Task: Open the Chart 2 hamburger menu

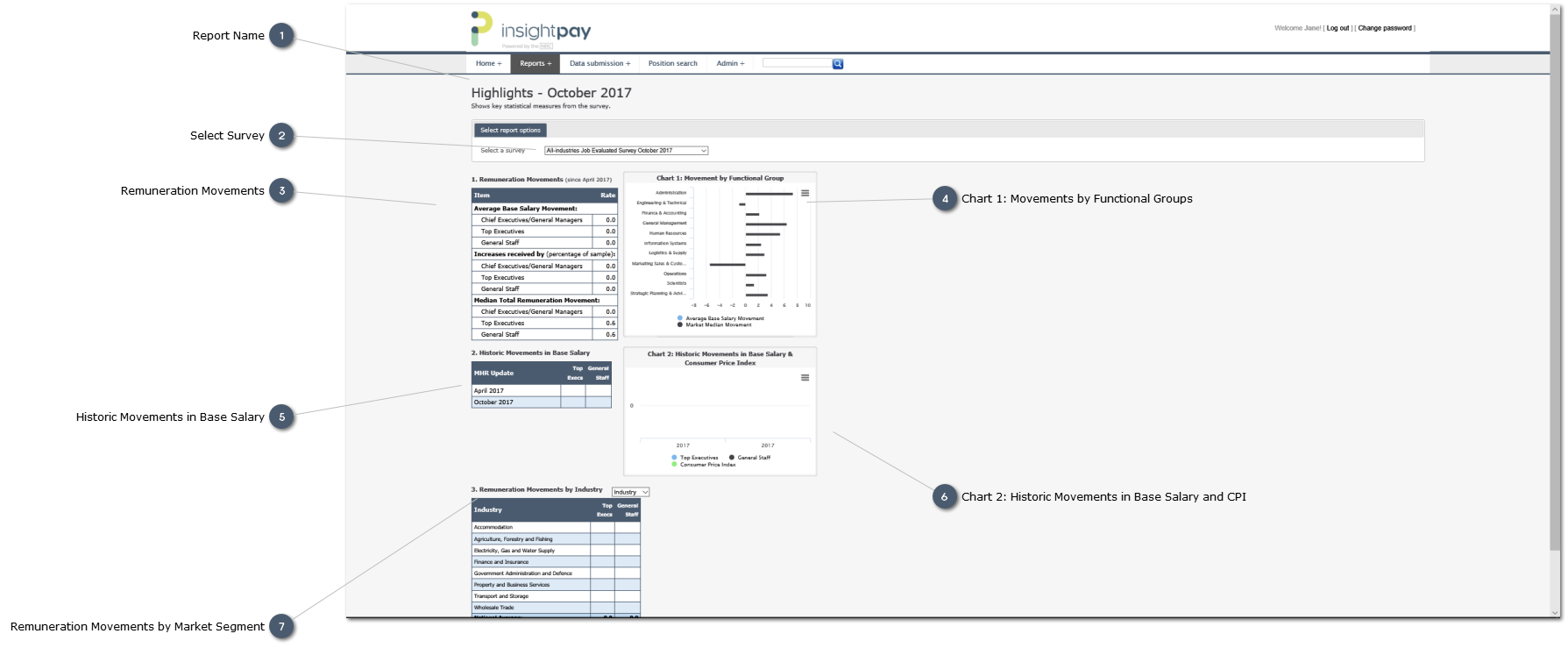Action: pyautogui.click(x=805, y=378)
